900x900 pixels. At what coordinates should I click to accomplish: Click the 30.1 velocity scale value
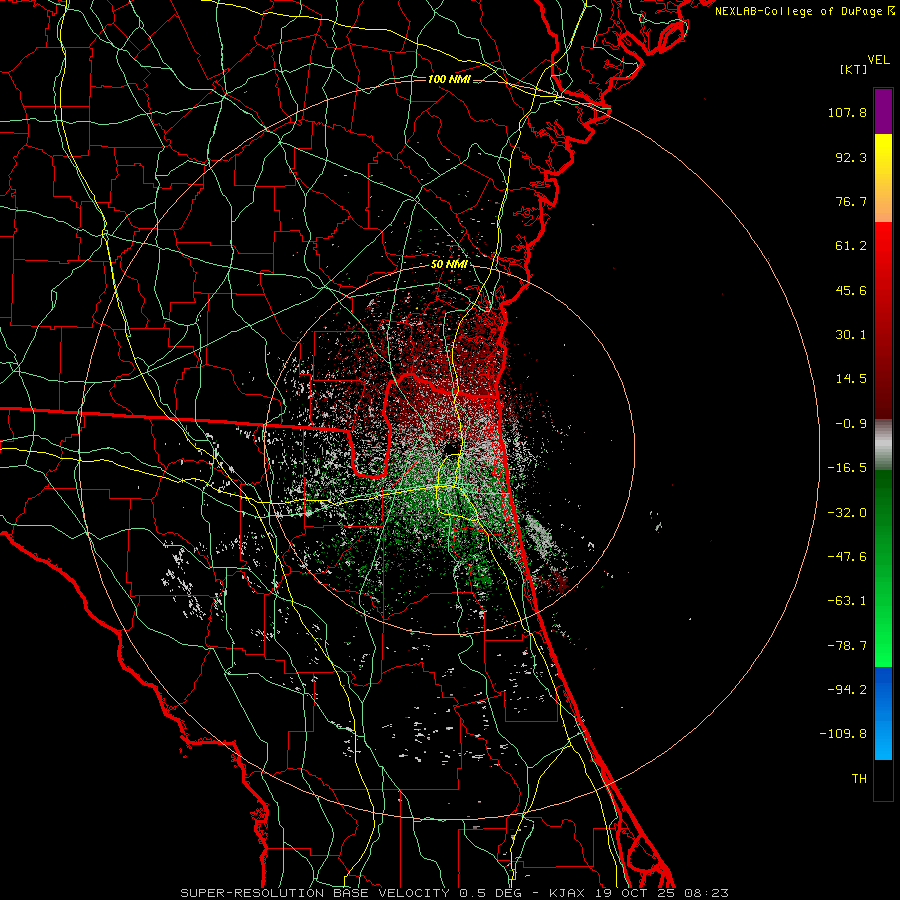coord(851,335)
